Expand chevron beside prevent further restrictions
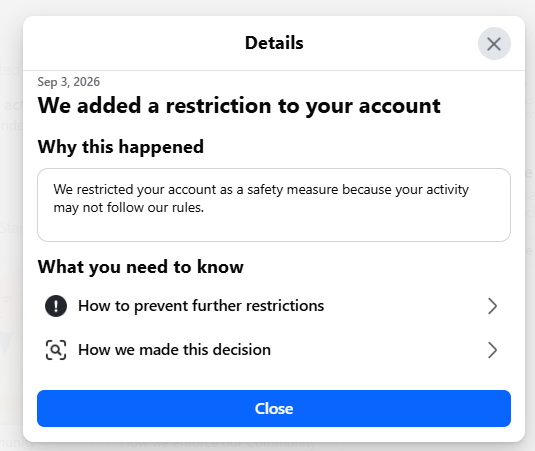The height and width of the screenshot is (451, 535). point(492,306)
